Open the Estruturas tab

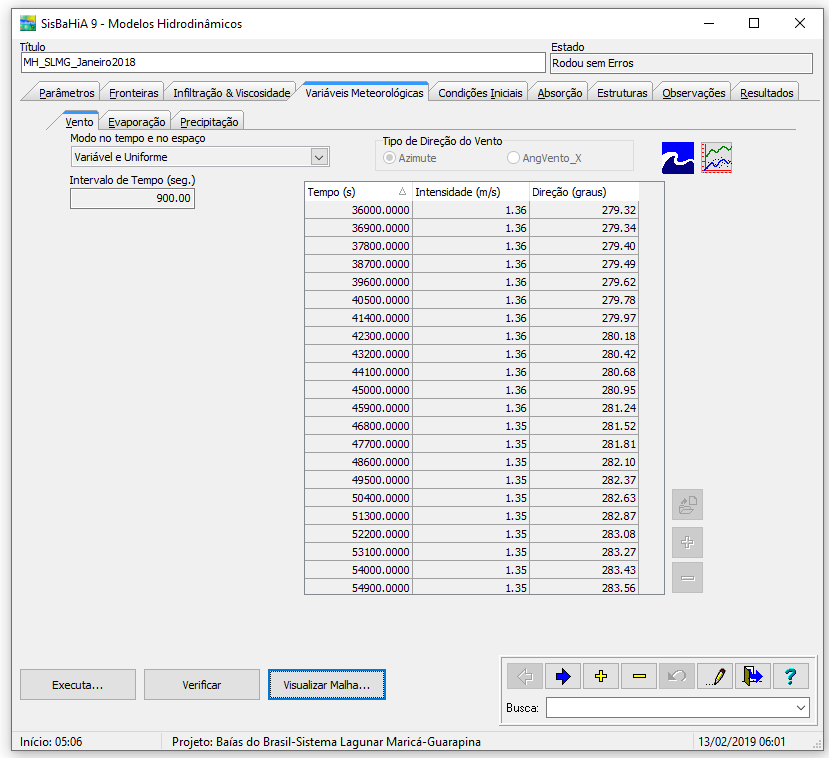click(x=622, y=93)
